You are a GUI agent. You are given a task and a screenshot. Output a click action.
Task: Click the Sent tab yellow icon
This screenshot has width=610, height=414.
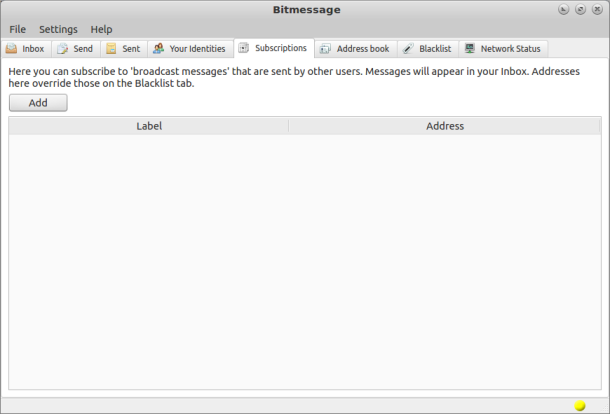[x=111, y=48]
